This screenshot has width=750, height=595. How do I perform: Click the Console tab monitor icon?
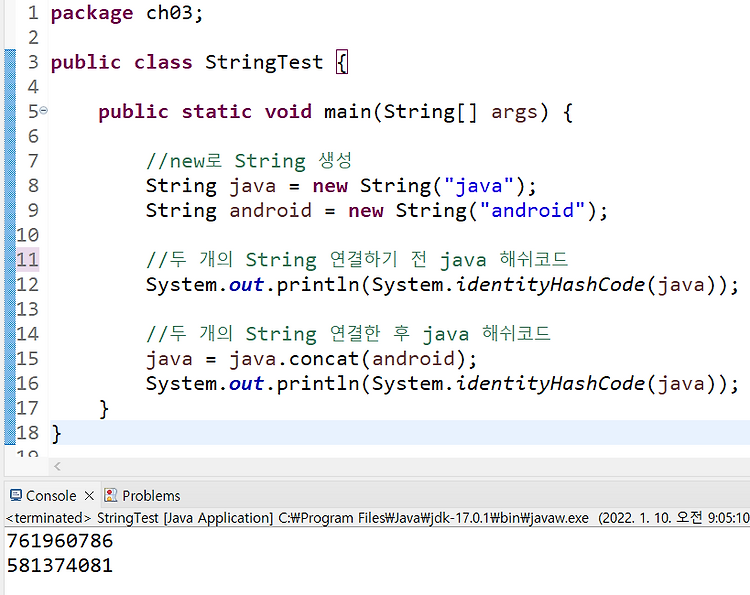16,495
